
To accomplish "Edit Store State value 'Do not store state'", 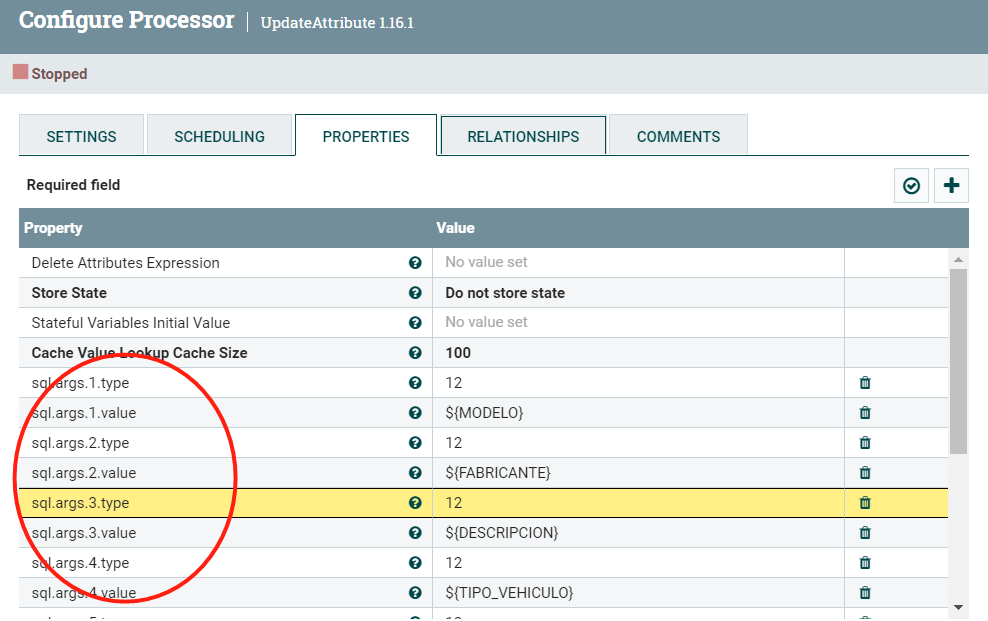I will [x=638, y=292].
